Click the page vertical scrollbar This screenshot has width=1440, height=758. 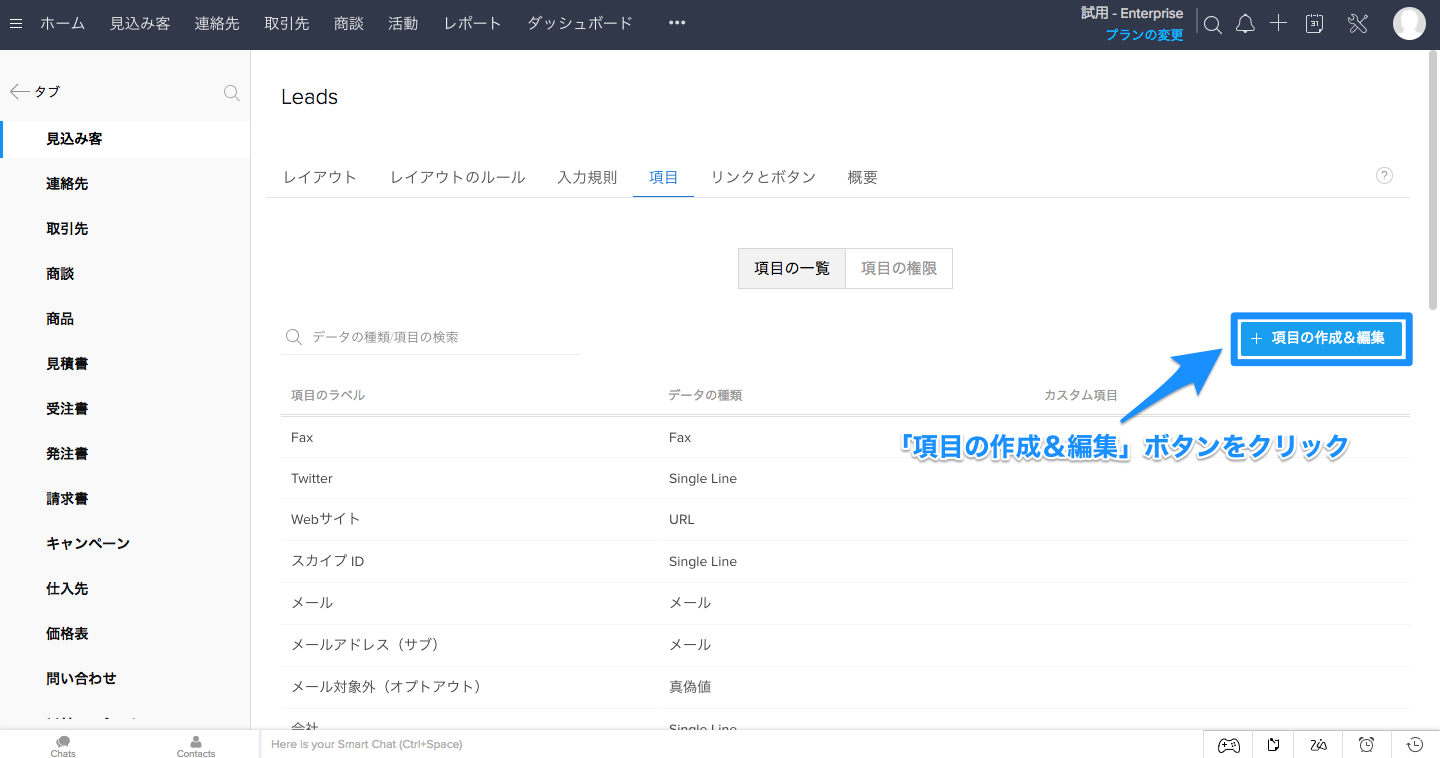pos(1434,180)
